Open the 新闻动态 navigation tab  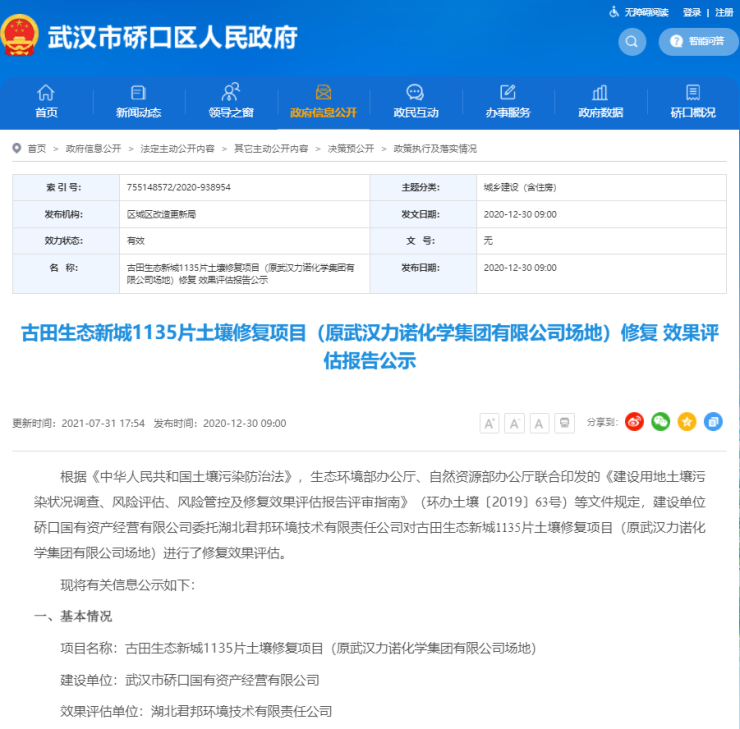(x=138, y=101)
